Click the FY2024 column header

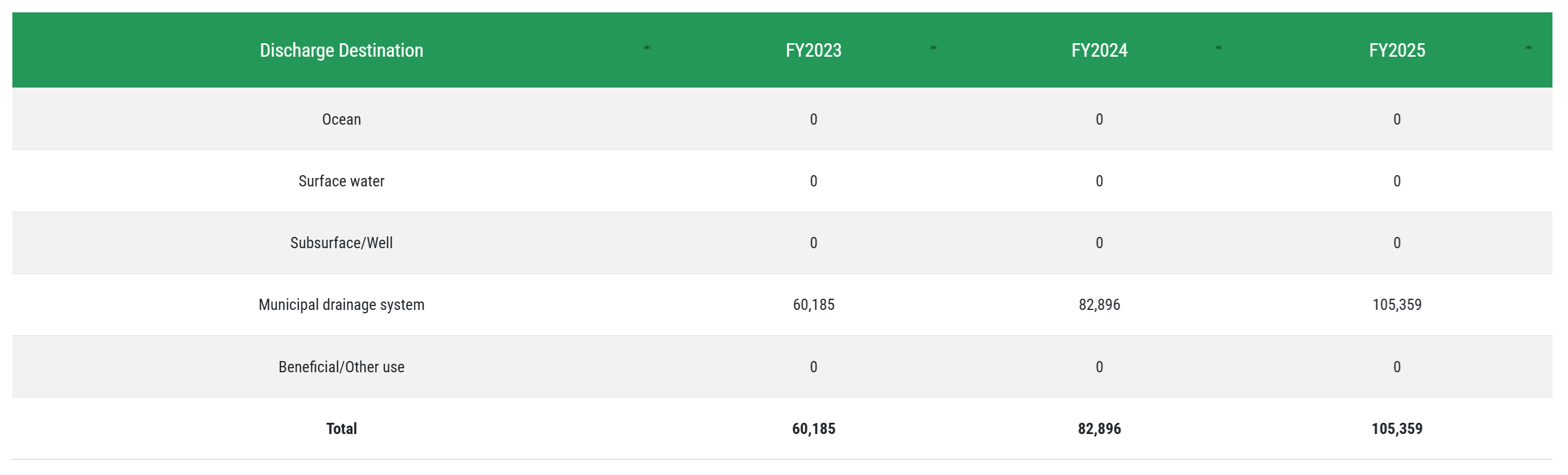(x=1099, y=50)
